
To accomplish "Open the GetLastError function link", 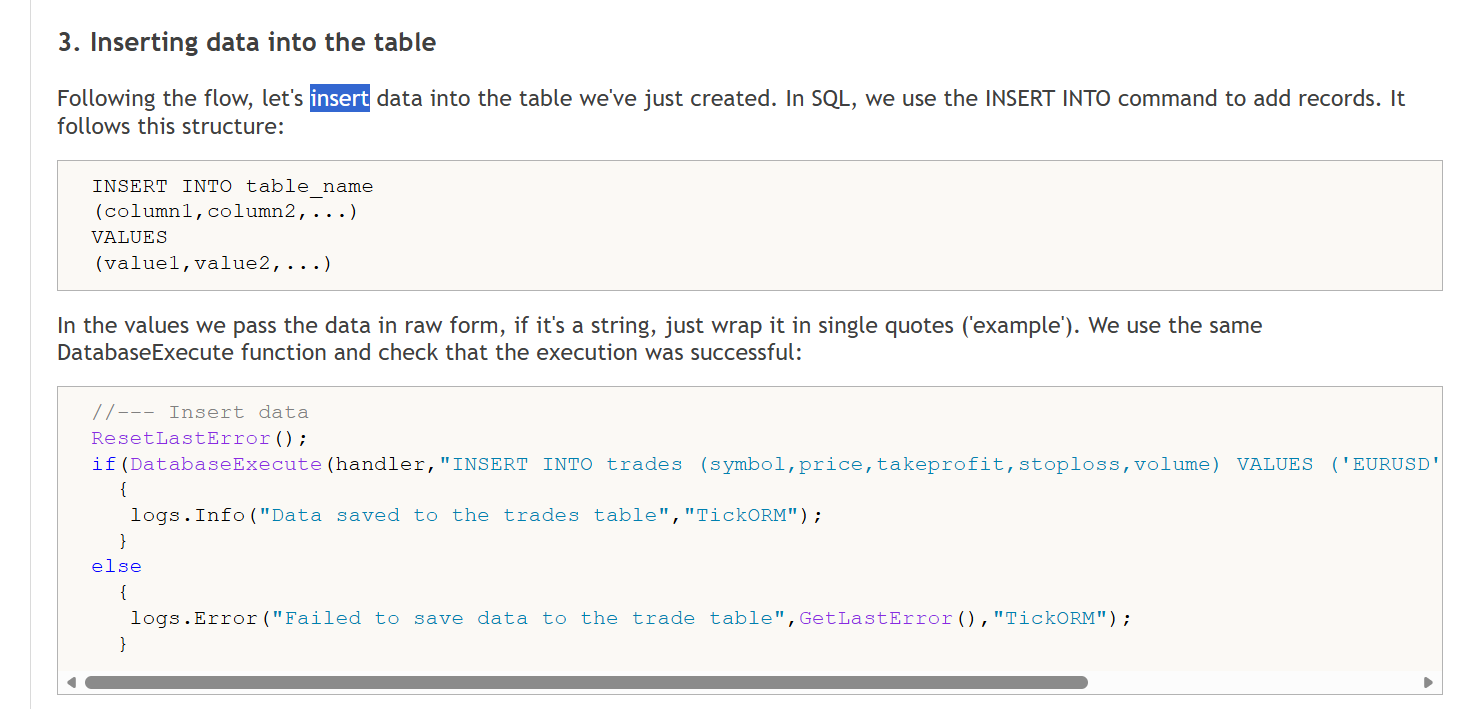I will pyautogui.click(x=875, y=618).
